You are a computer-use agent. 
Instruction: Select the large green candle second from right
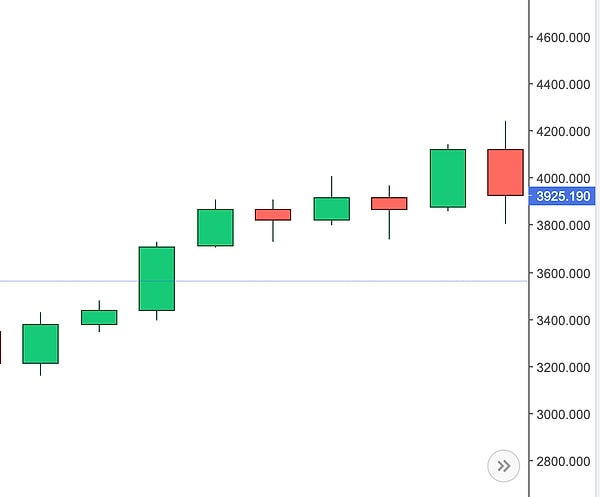coord(447,178)
